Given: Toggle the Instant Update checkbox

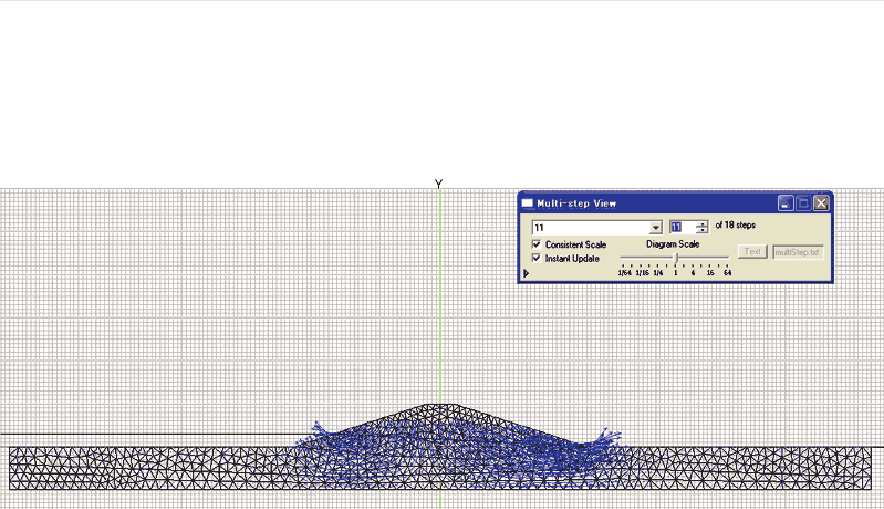Looking at the screenshot, I should (x=536, y=258).
